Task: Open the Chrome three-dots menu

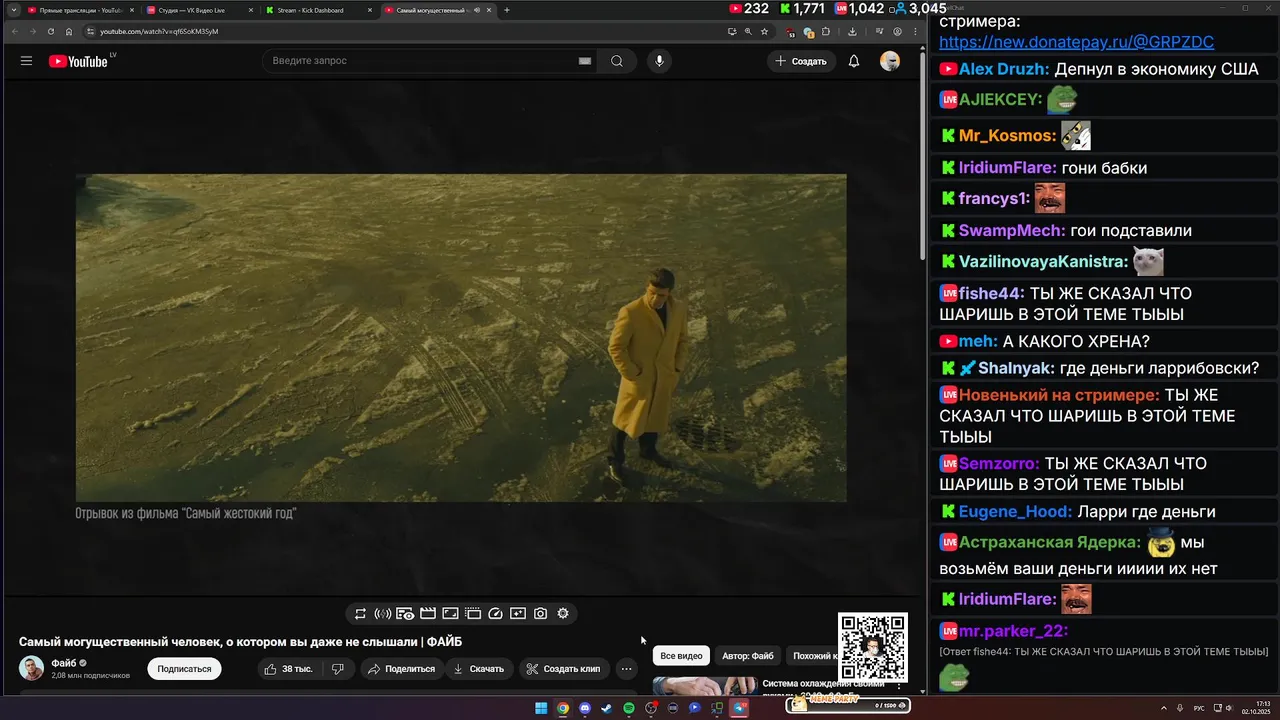Action: [x=917, y=31]
